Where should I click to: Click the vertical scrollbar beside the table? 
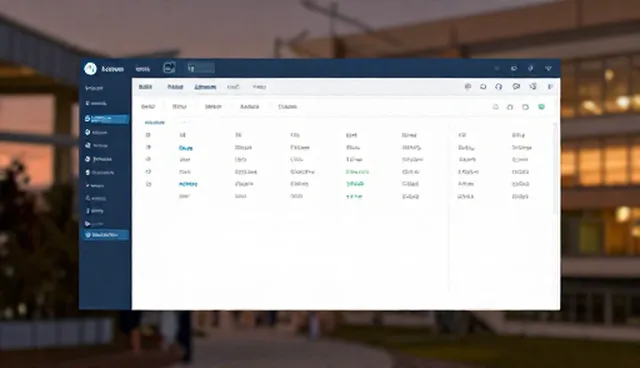(555, 167)
